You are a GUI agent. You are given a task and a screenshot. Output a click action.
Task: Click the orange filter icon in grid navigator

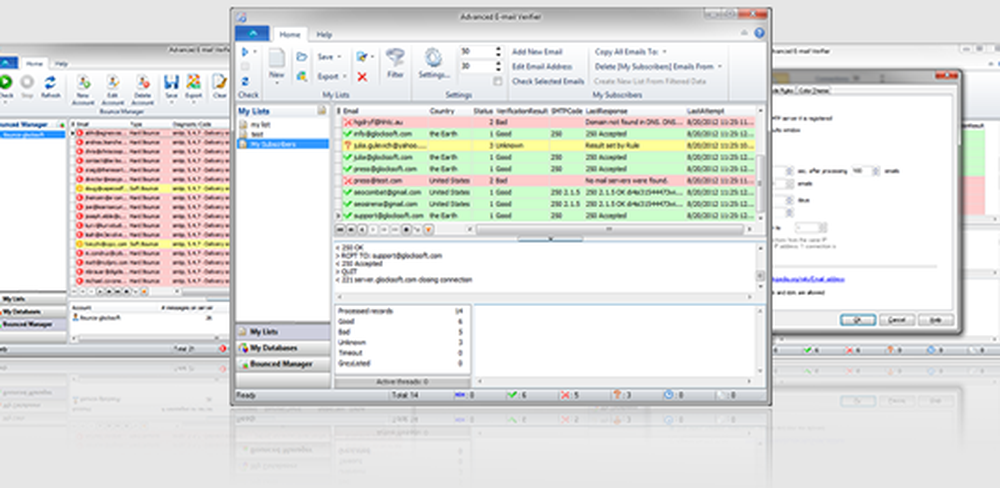click(x=427, y=228)
